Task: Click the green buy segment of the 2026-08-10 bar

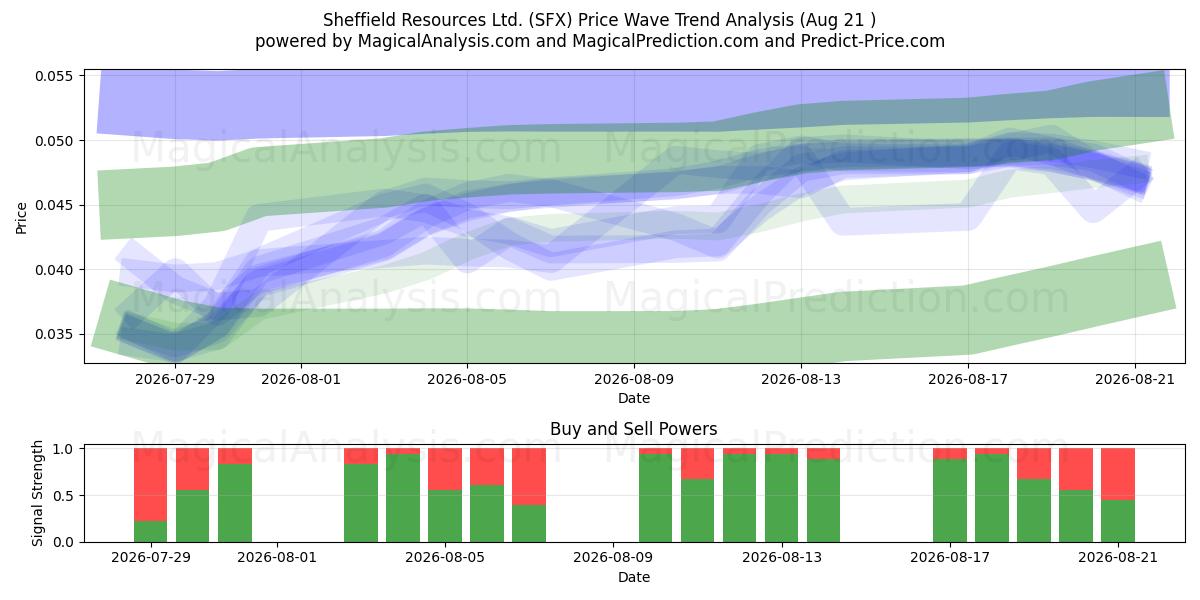Action: click(x=655, y=498)
